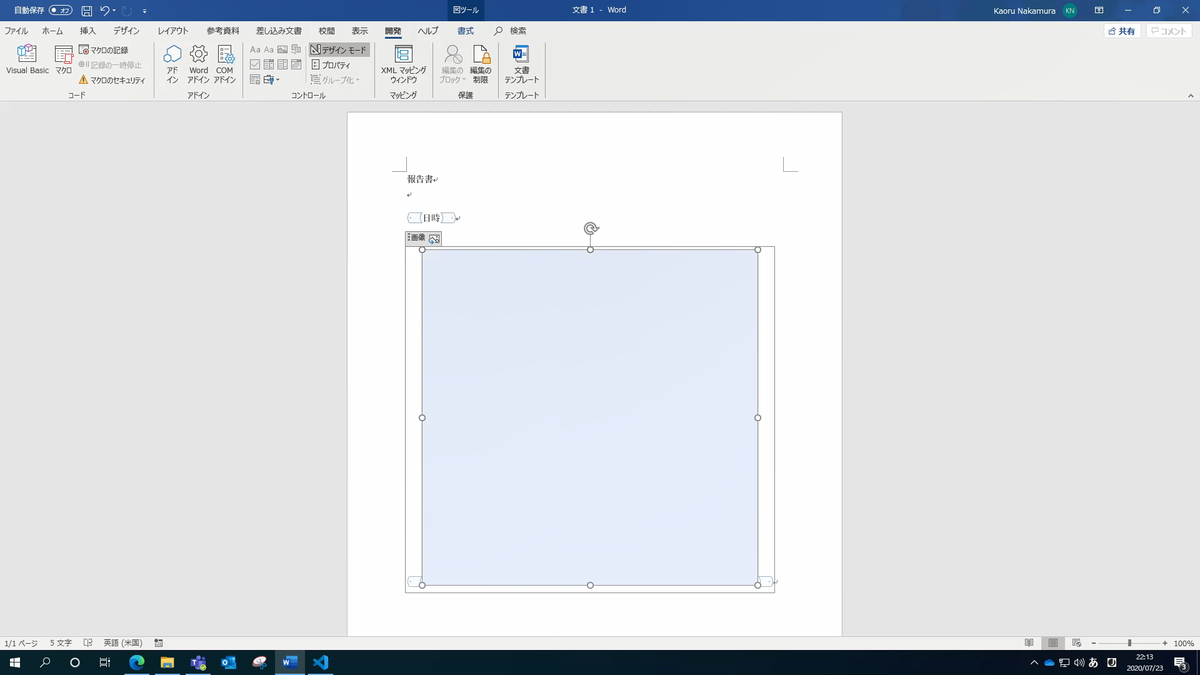Switch to the 校閲 tab

[326, 31]
